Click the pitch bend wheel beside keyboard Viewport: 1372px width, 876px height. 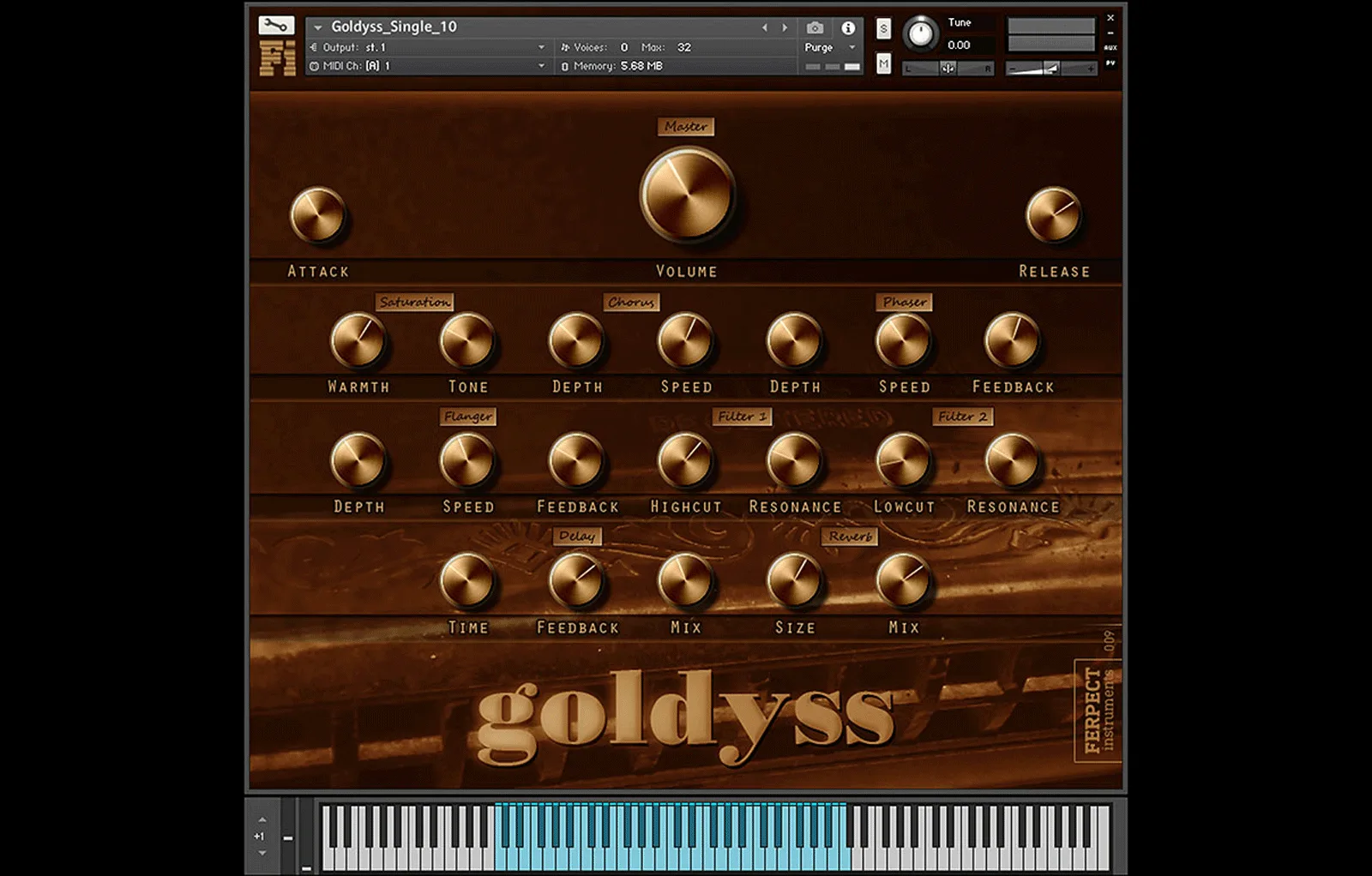click(287, 837)
